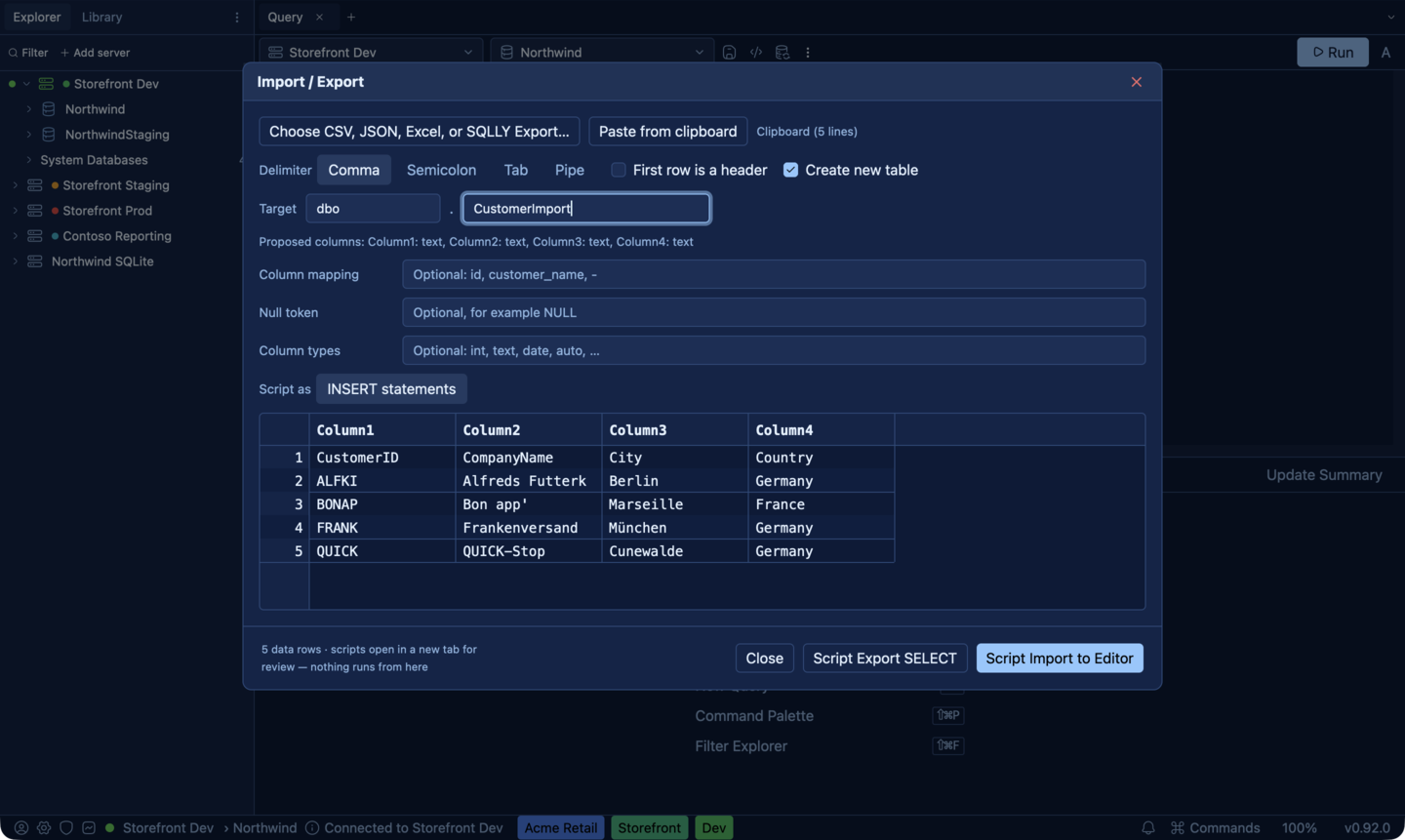
Task: Uncheck Create new table checkbox
Action: coord(790,170)
